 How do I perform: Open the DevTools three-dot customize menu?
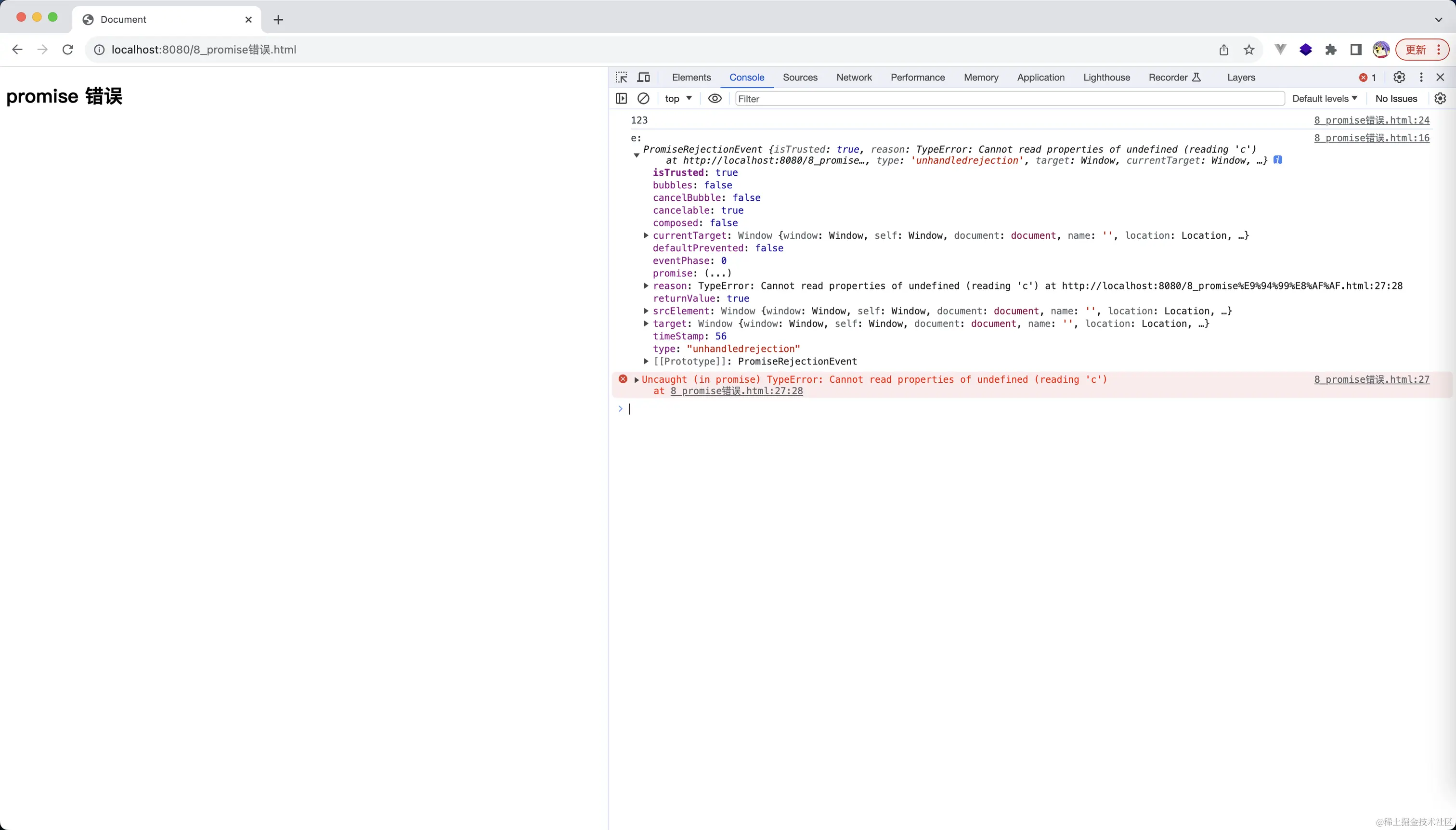point(1421,78)
